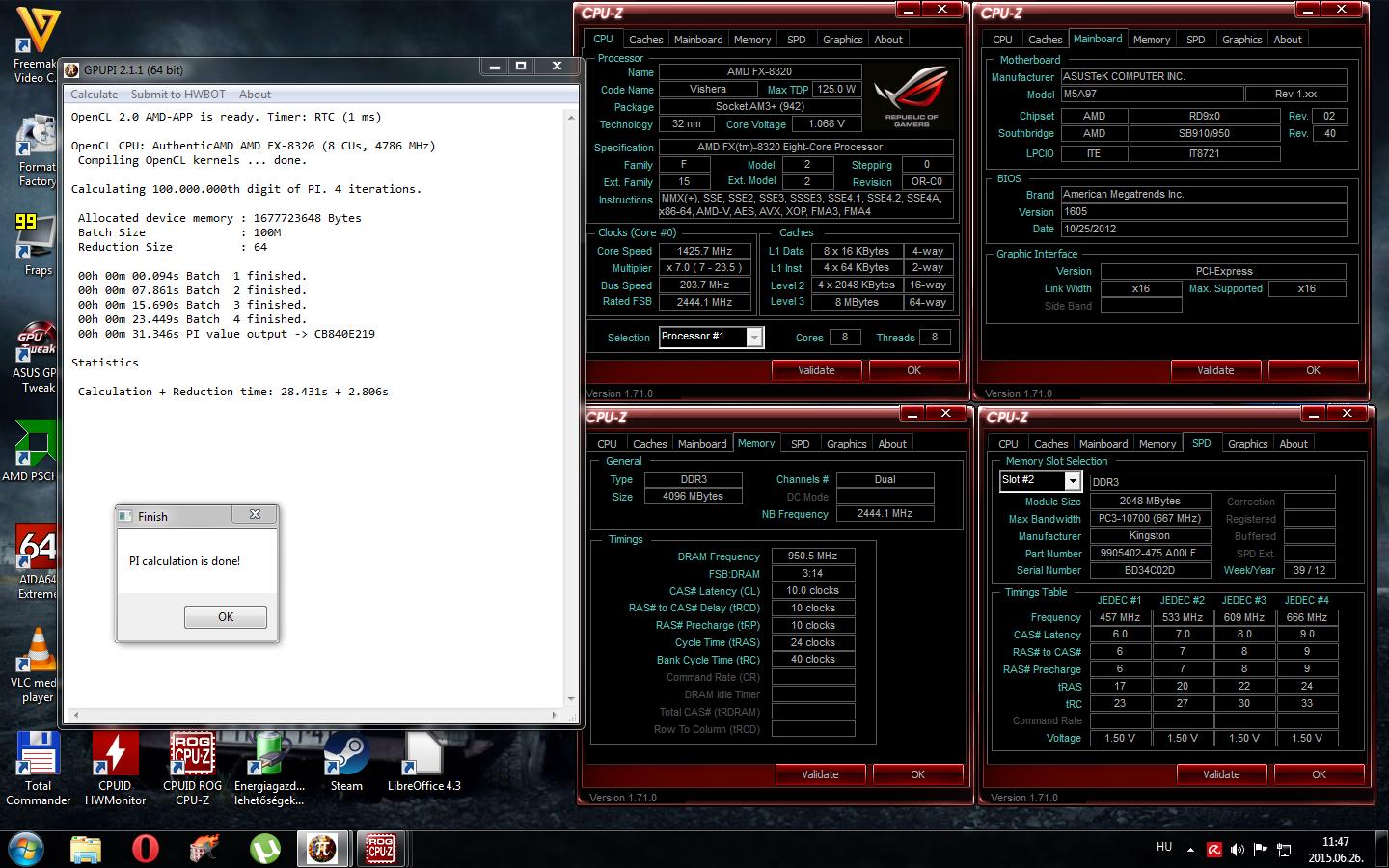Screen dimensions: 1389x868
Task: Click the network tray icon
Action: 1284,850
